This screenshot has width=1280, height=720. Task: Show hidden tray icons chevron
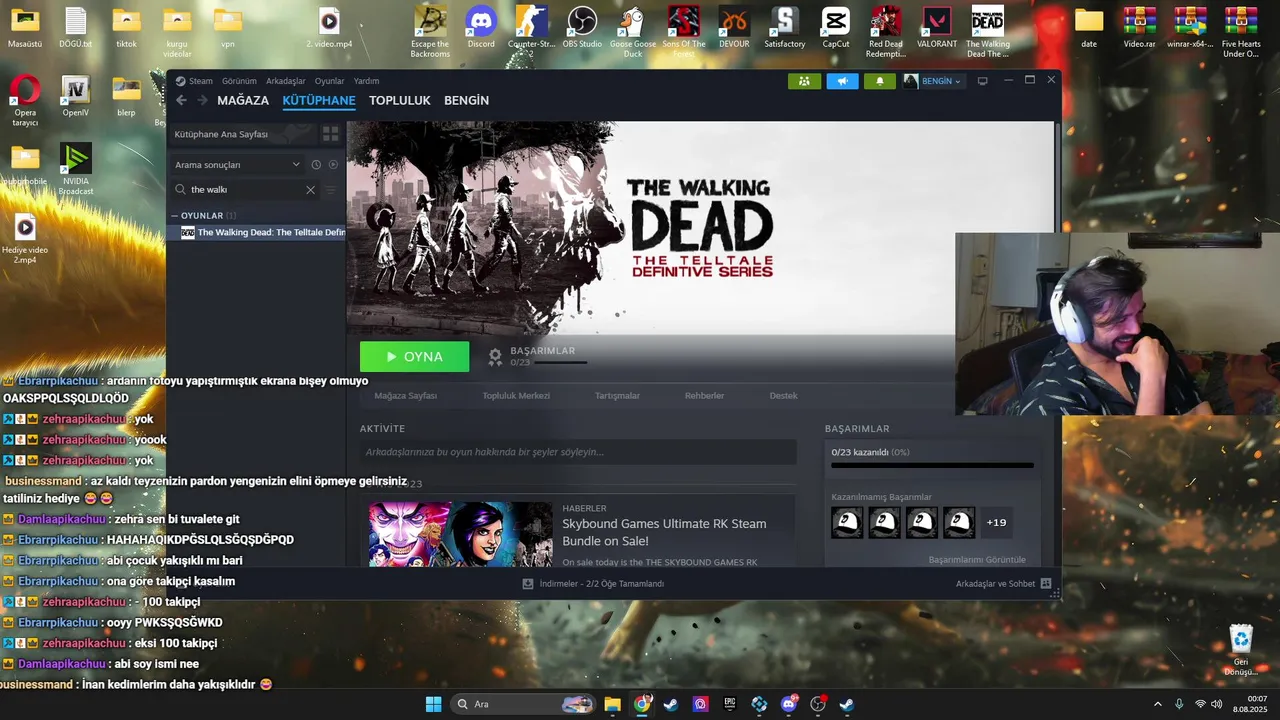[1158, 704]
